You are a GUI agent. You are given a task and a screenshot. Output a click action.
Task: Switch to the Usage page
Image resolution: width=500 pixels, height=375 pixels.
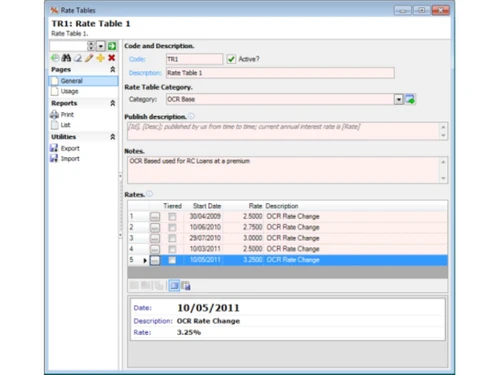[69, 91]
